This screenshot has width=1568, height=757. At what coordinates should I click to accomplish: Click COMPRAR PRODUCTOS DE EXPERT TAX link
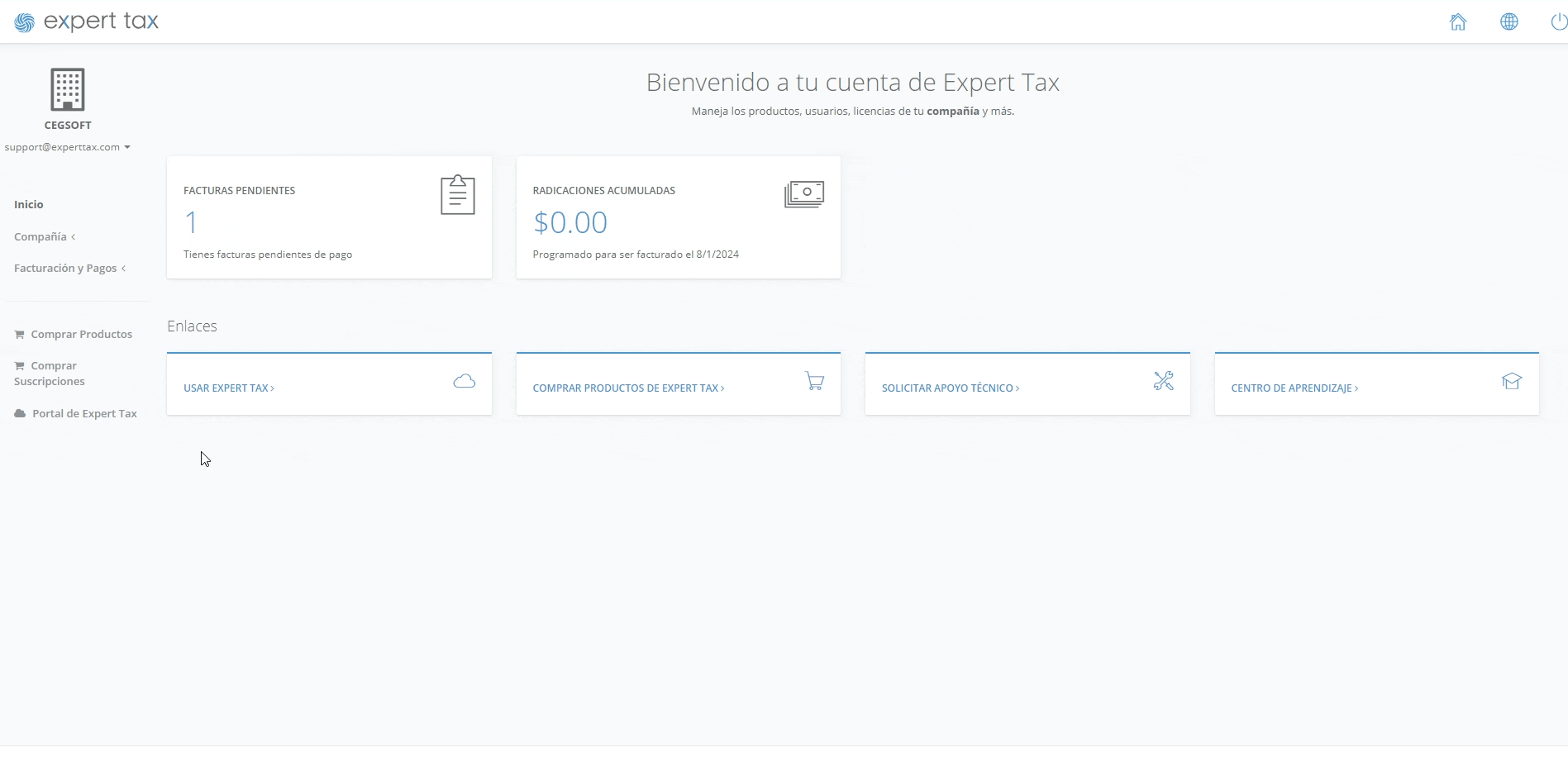pos(628,388)
